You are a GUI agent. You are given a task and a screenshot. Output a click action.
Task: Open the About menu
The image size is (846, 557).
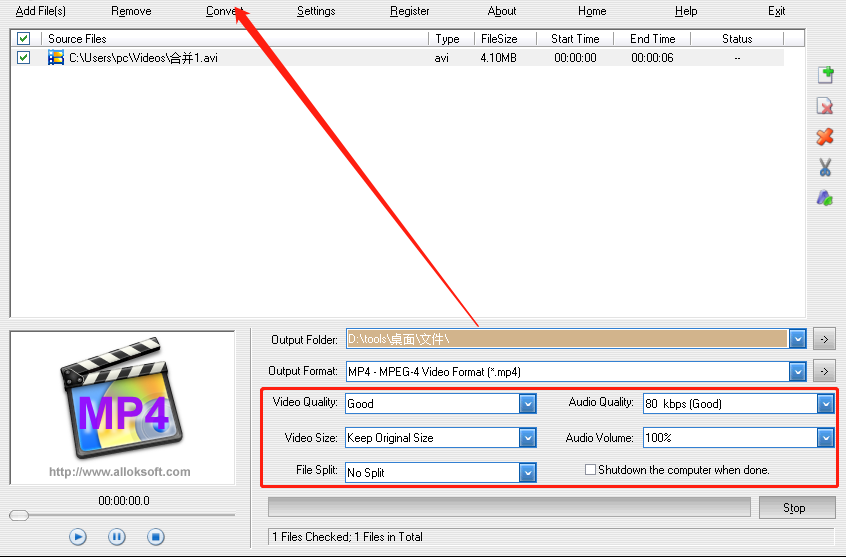point(502,11)
